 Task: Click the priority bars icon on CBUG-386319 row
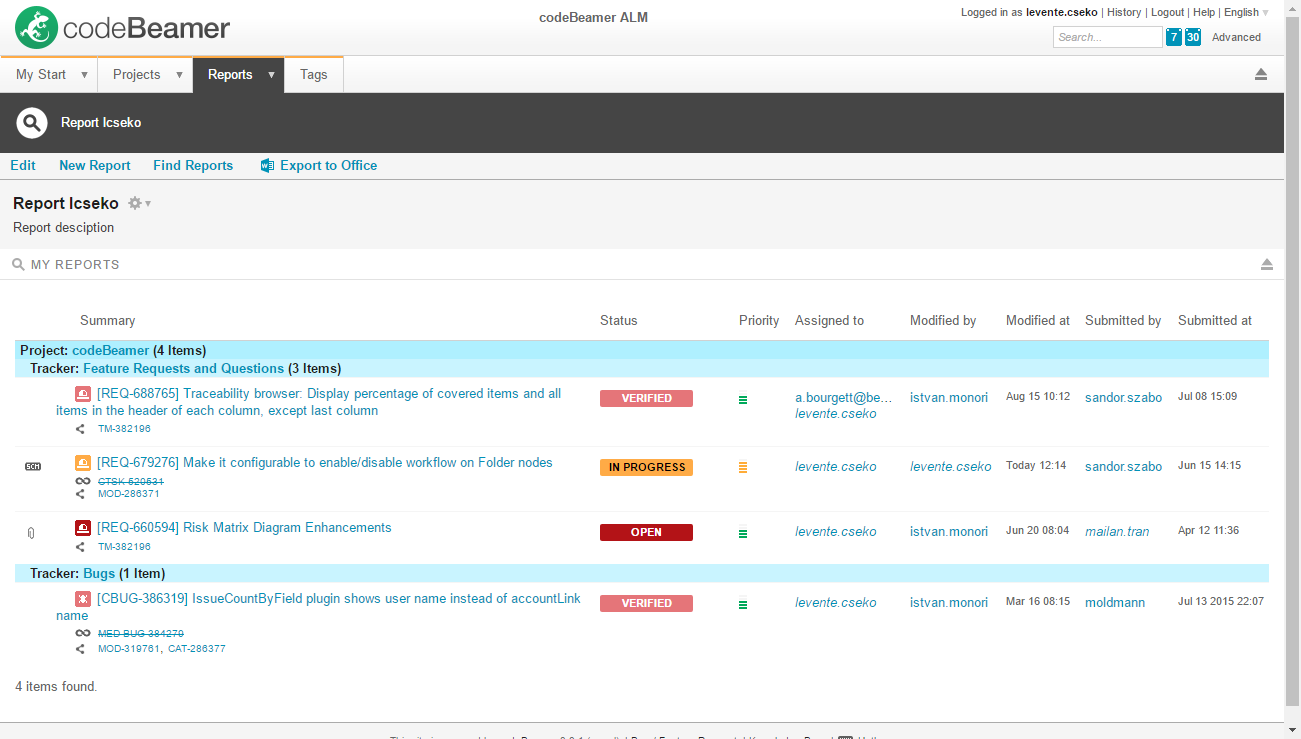point(743,604)
